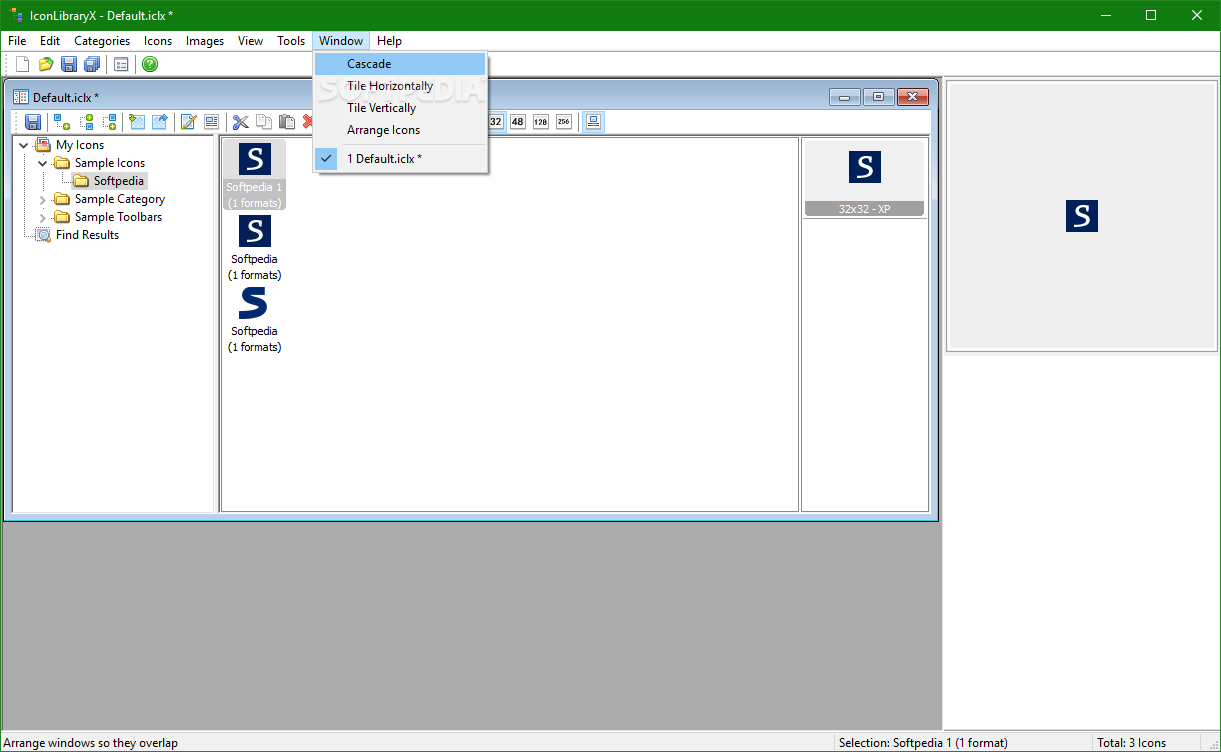Image resolution: width=1221 pixels, height=752 pixels.
Task: Open the File menu
Action: coord(17,41)
